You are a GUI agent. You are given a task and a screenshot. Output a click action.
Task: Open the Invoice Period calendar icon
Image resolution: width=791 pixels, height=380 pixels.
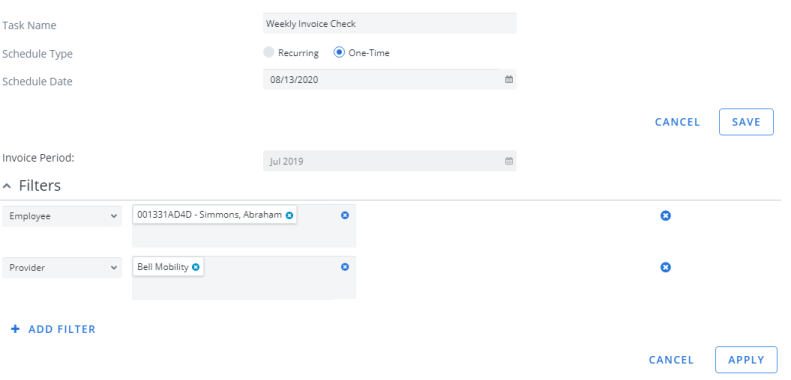pos(509,161)
